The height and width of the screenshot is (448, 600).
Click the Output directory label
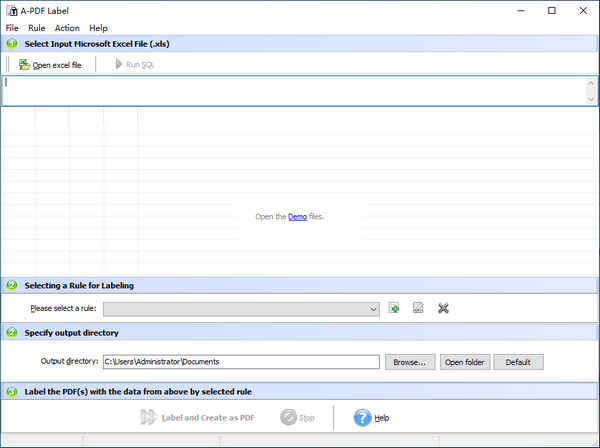coord(69,361)
